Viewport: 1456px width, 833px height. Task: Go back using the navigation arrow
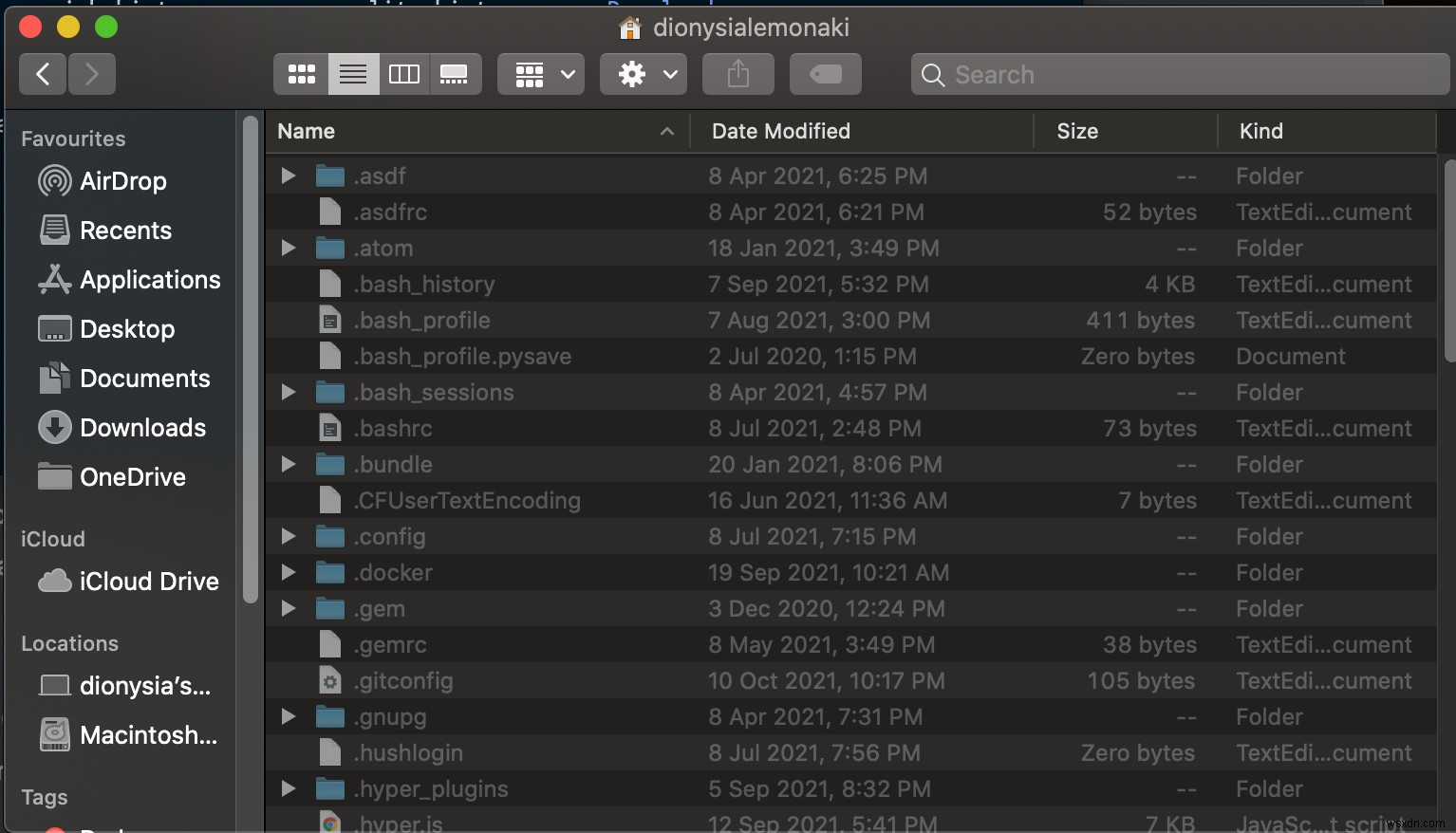42,74
